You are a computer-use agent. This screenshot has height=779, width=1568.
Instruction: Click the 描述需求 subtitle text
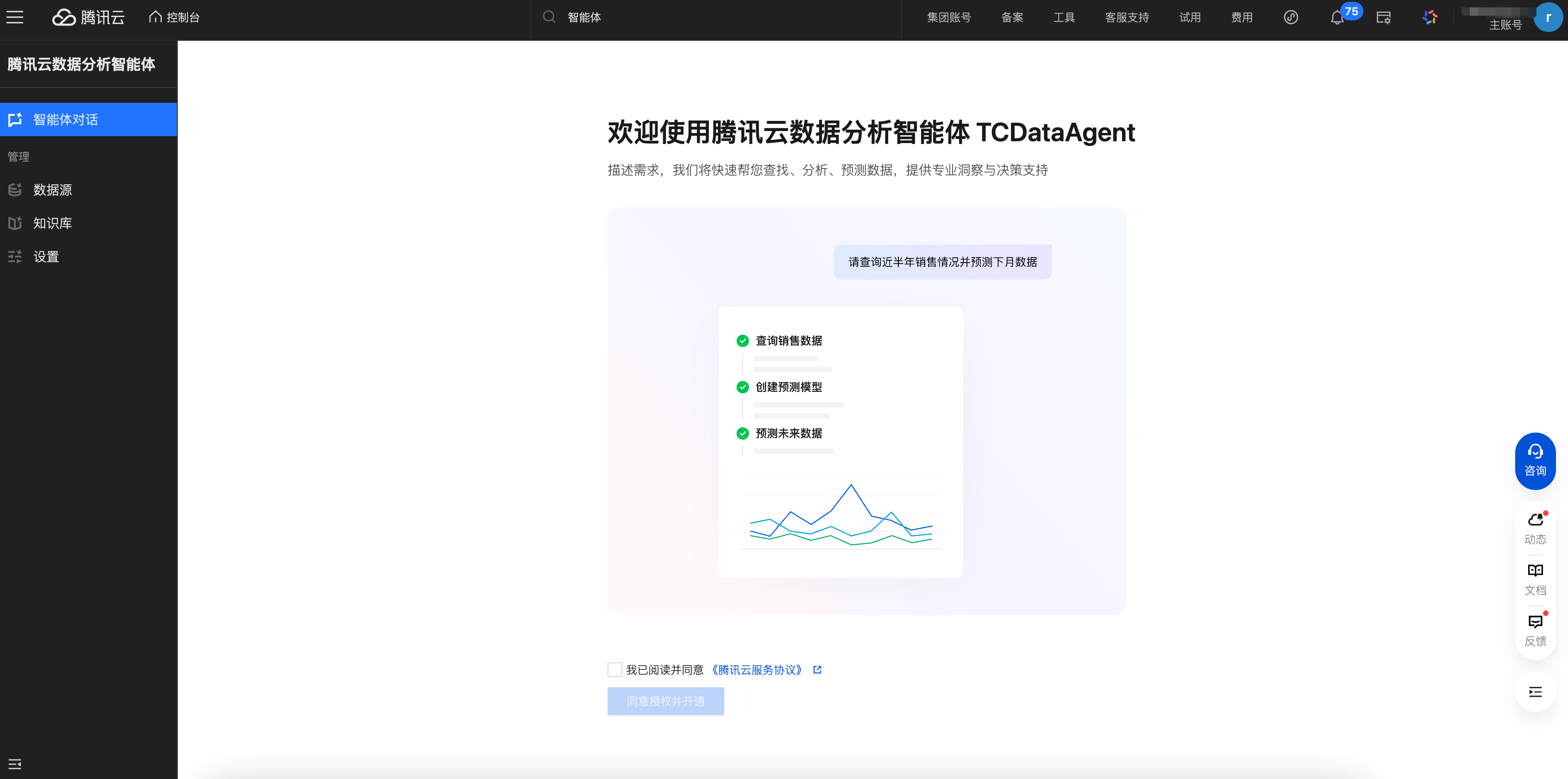point(828,170)
